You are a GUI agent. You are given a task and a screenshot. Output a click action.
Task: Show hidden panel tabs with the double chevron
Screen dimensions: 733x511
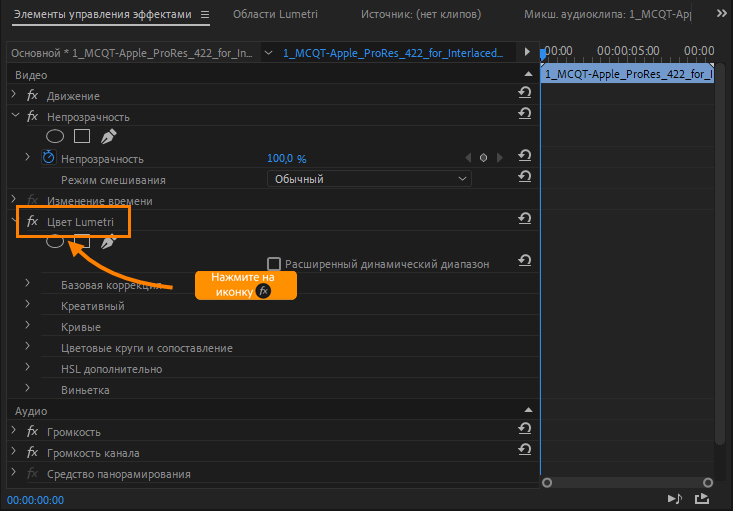(x=721, y=14)
